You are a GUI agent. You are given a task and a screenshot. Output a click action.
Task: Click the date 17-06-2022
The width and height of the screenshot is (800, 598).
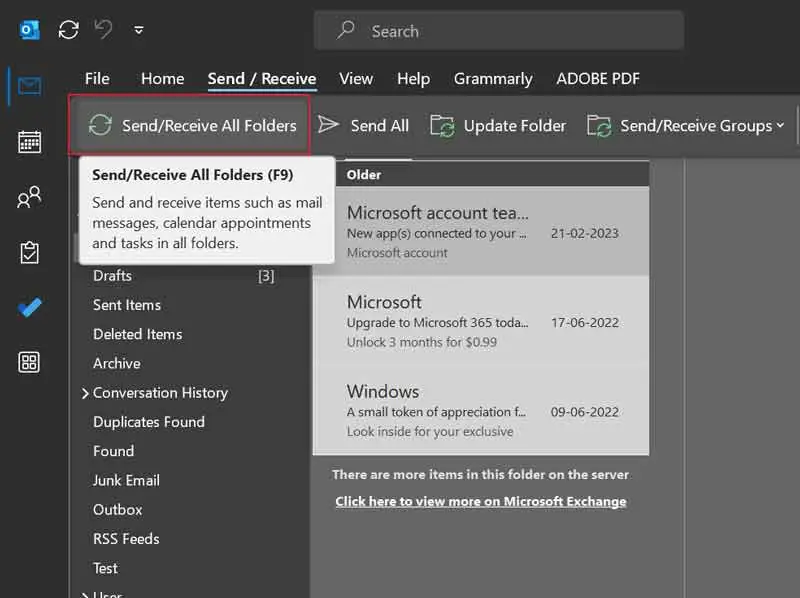click(x=585, y=322)
